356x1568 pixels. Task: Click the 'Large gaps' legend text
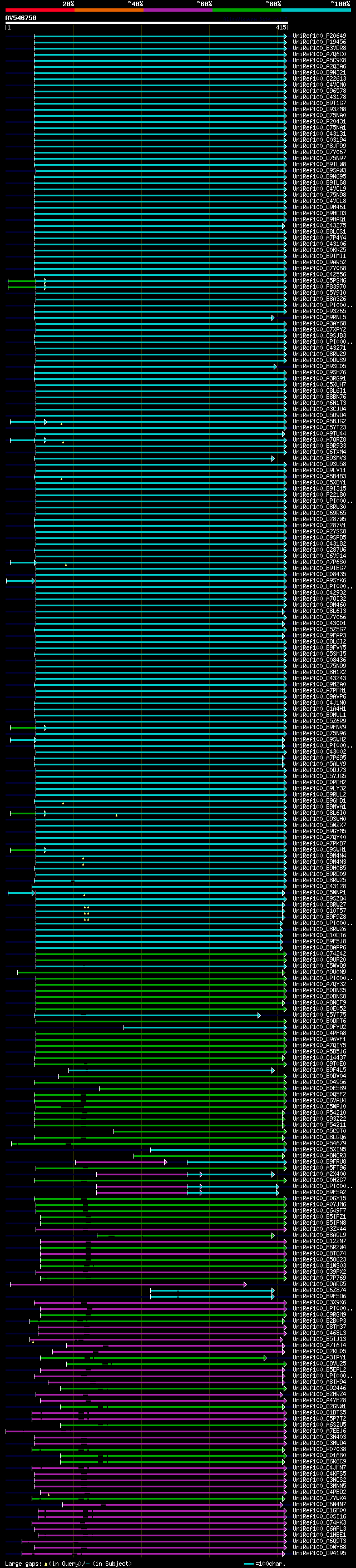(x=24, y=1563)
